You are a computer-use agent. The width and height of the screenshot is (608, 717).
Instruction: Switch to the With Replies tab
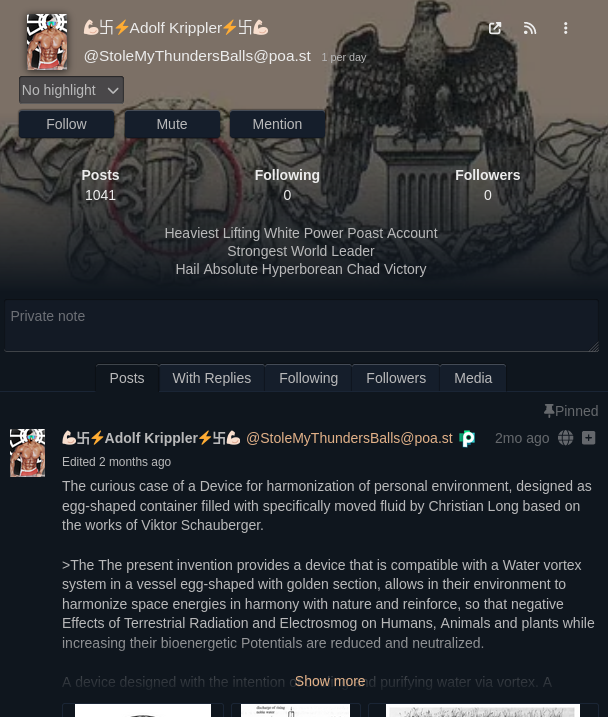[x=212, y=378]
